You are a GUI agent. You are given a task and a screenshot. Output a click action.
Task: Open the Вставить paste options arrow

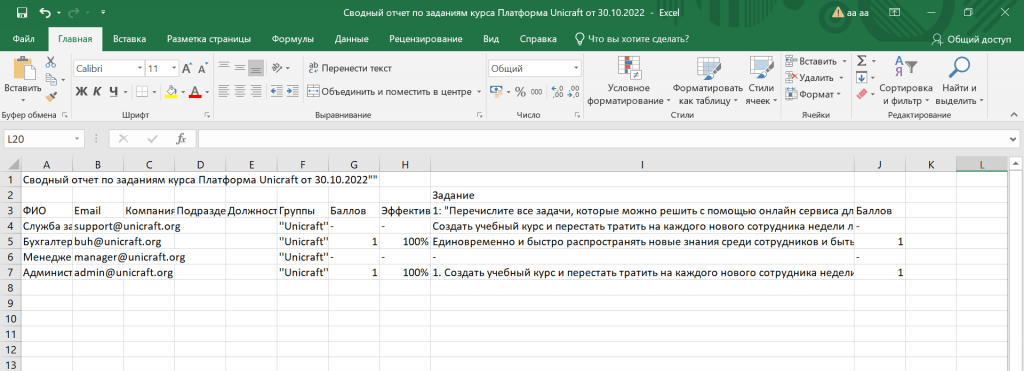[23, 100]
